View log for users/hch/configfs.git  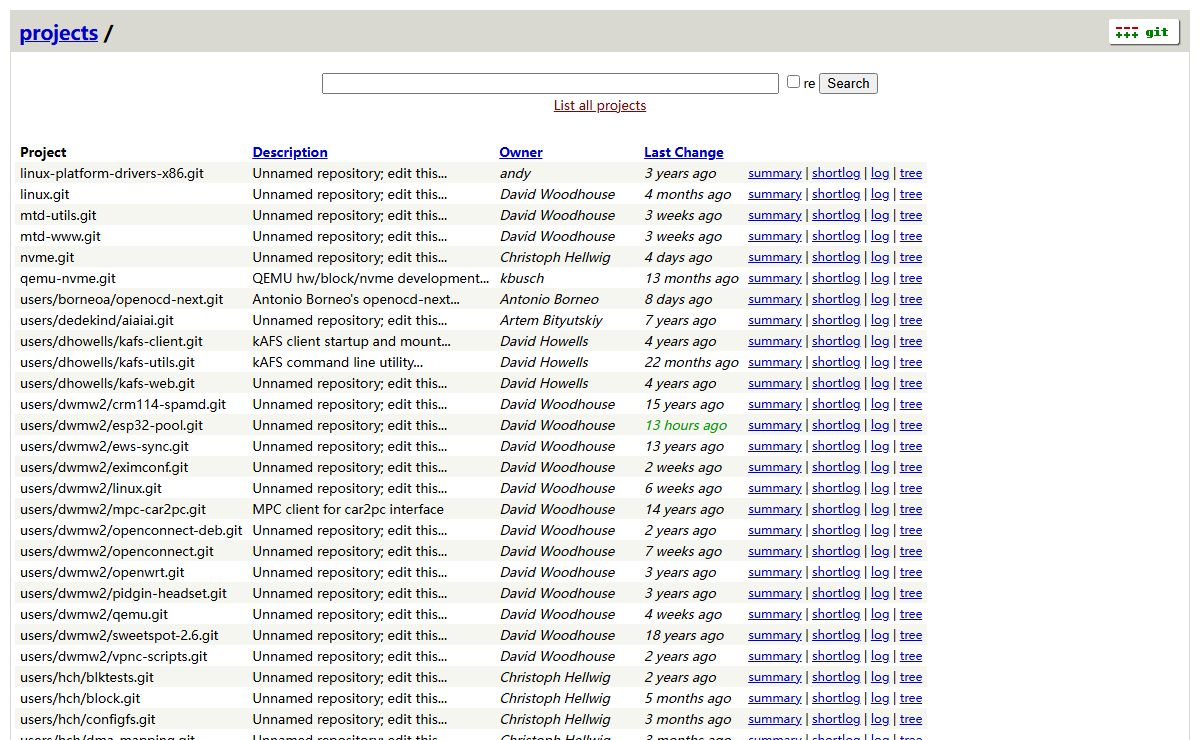click(880, 720)
